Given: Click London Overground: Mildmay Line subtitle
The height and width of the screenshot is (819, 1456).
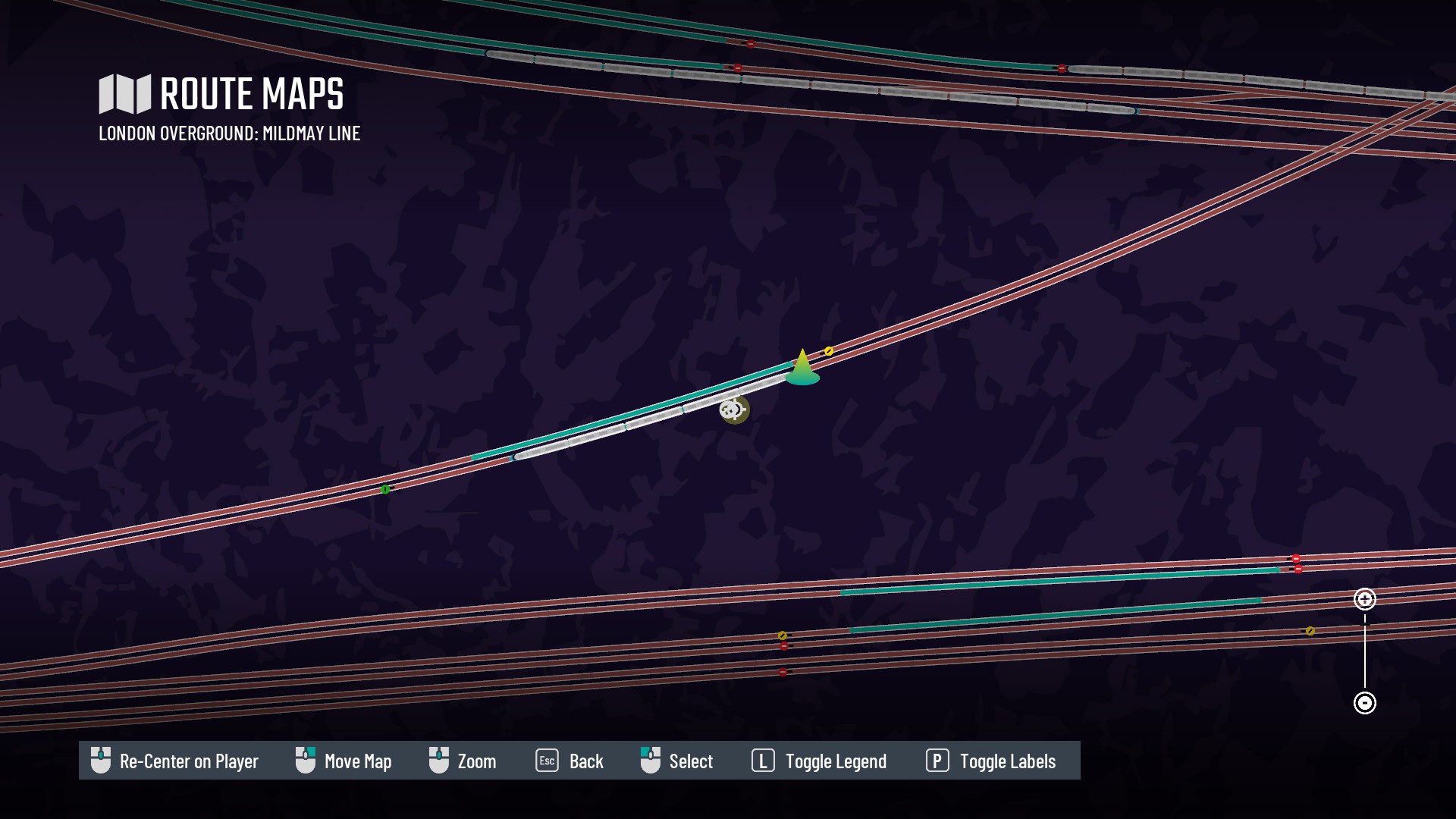Looking at the screenshot, I should click(x=230, y=133).
